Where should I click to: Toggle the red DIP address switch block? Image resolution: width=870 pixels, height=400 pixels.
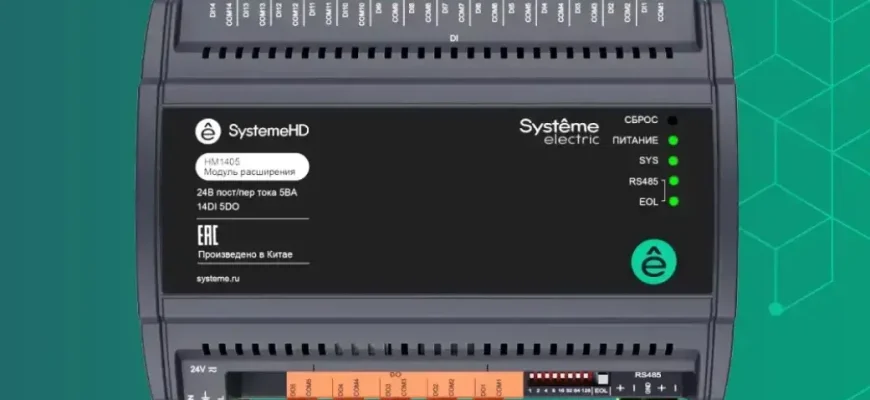pyautogui.click(x=560, y=379)
